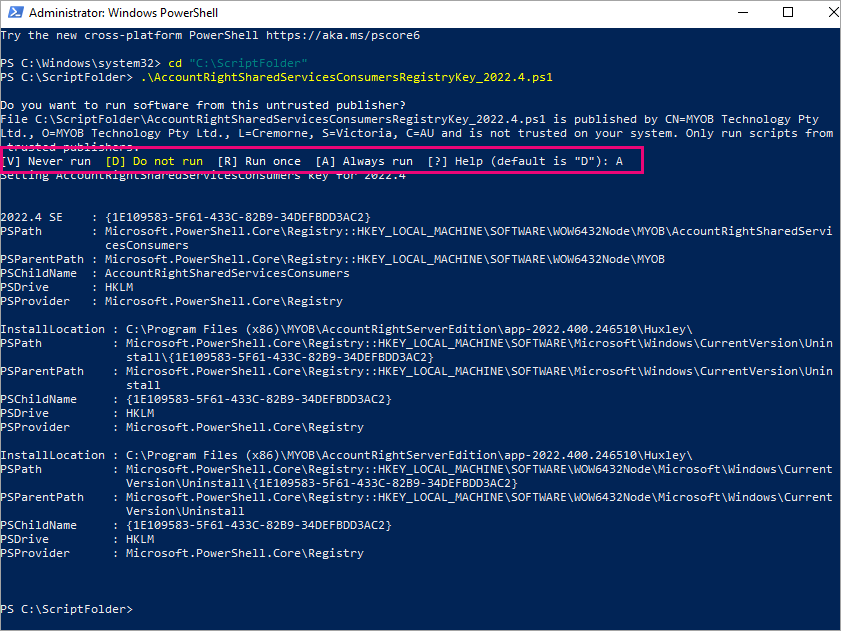Click the 'Setting AccountRightSharedServicesConsumers key' output line
The height and width of the screenshot is (631, 841).
pyautogui.click(x=203, y=176)
